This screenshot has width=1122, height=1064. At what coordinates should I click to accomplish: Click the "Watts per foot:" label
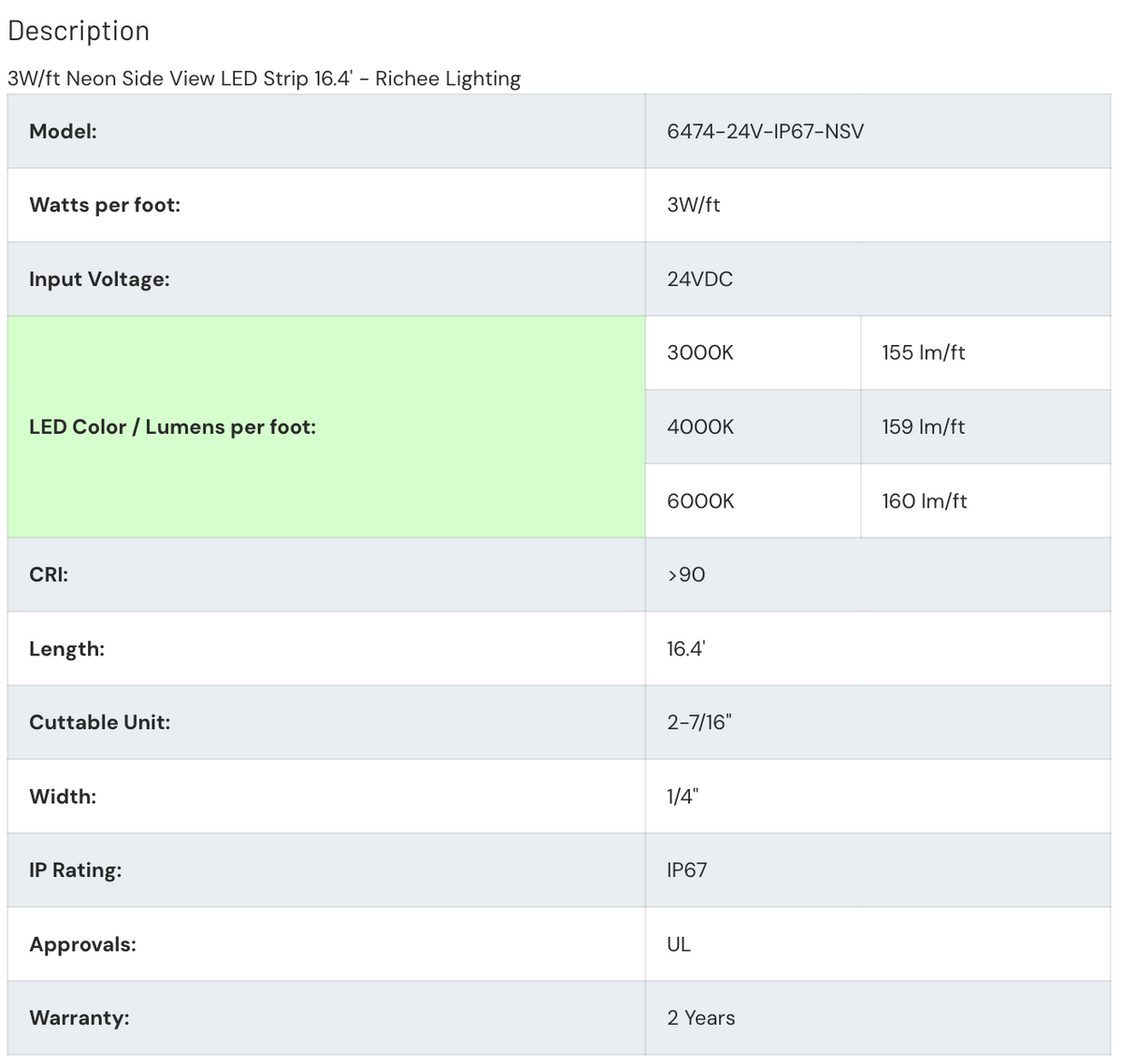click(x=105, y=205)
